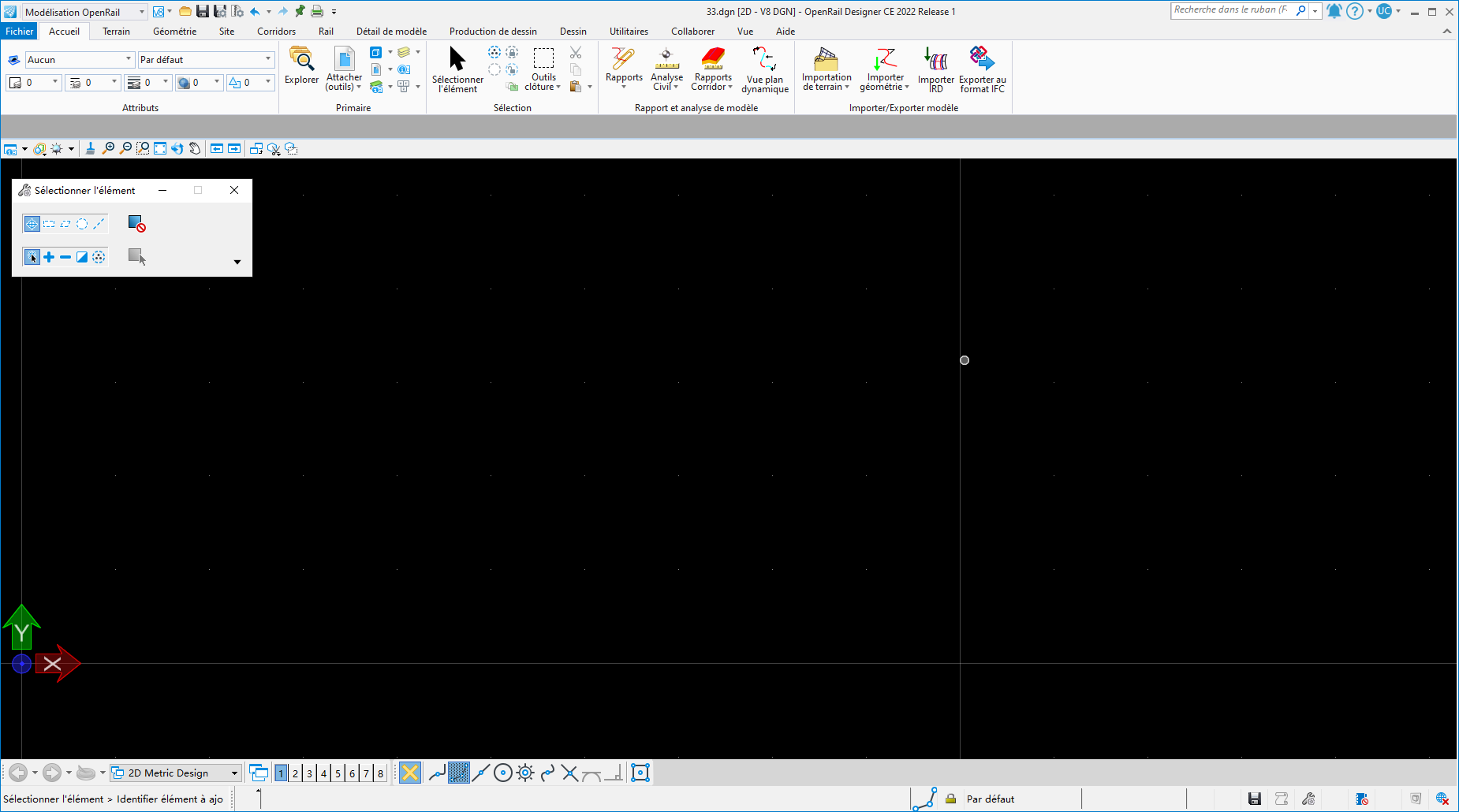Choose Invert selection mode
This screenshot has height=812, width=1459.
pyautogui.click(x=82, y=257)
